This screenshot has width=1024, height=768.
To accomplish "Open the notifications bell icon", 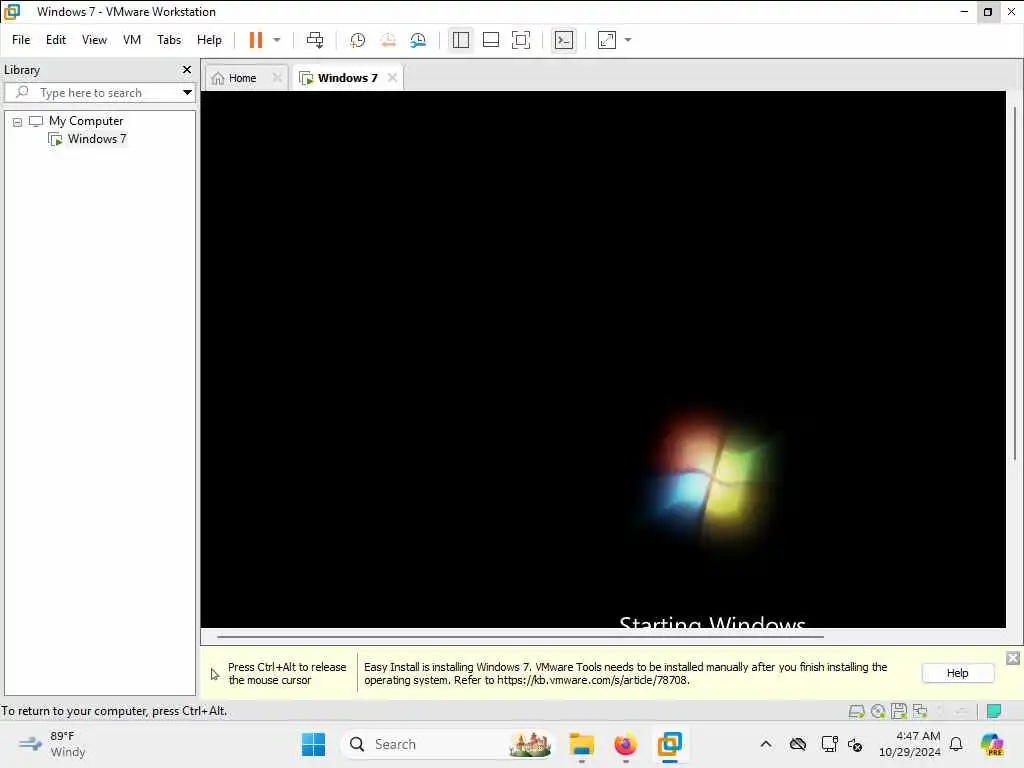I will [x=956, y=744].
